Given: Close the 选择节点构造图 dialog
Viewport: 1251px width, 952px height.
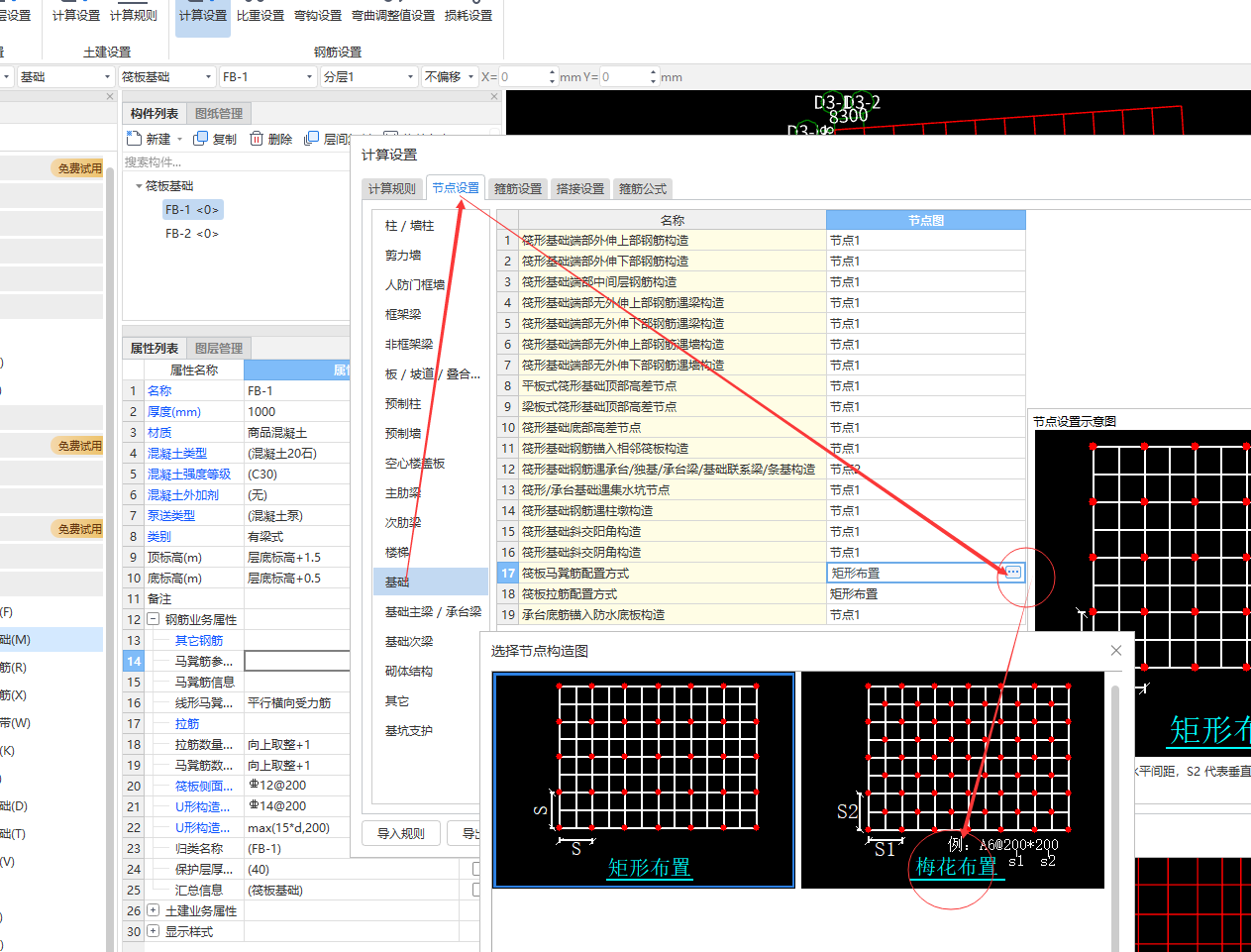Looking at the screenshot, I should tap(1116, 650).
